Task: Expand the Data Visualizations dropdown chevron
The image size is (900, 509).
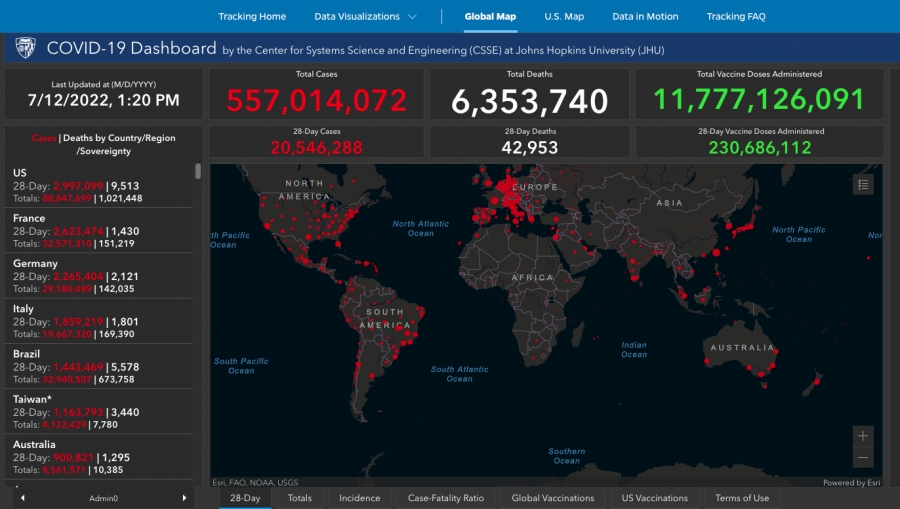Action: coord(411,17)
